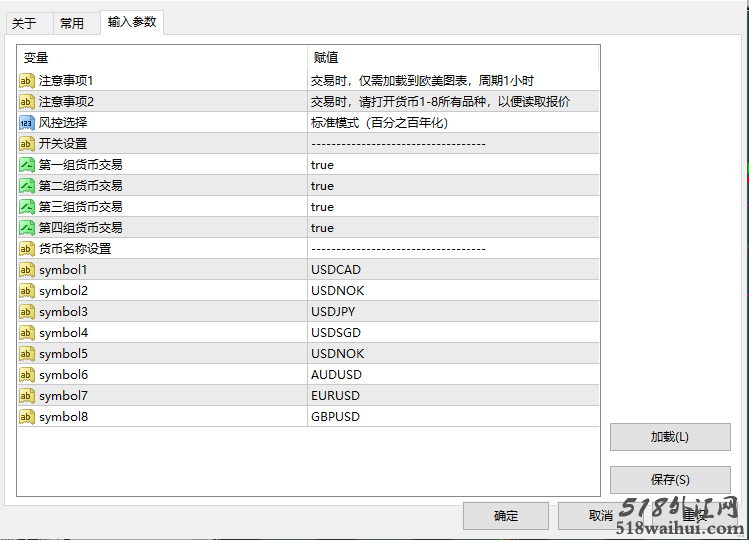The width and height of the screenshot is (749, 540).
Task: Click the green boolean icon beside 第三组货币交易
Action: point(27,207)
